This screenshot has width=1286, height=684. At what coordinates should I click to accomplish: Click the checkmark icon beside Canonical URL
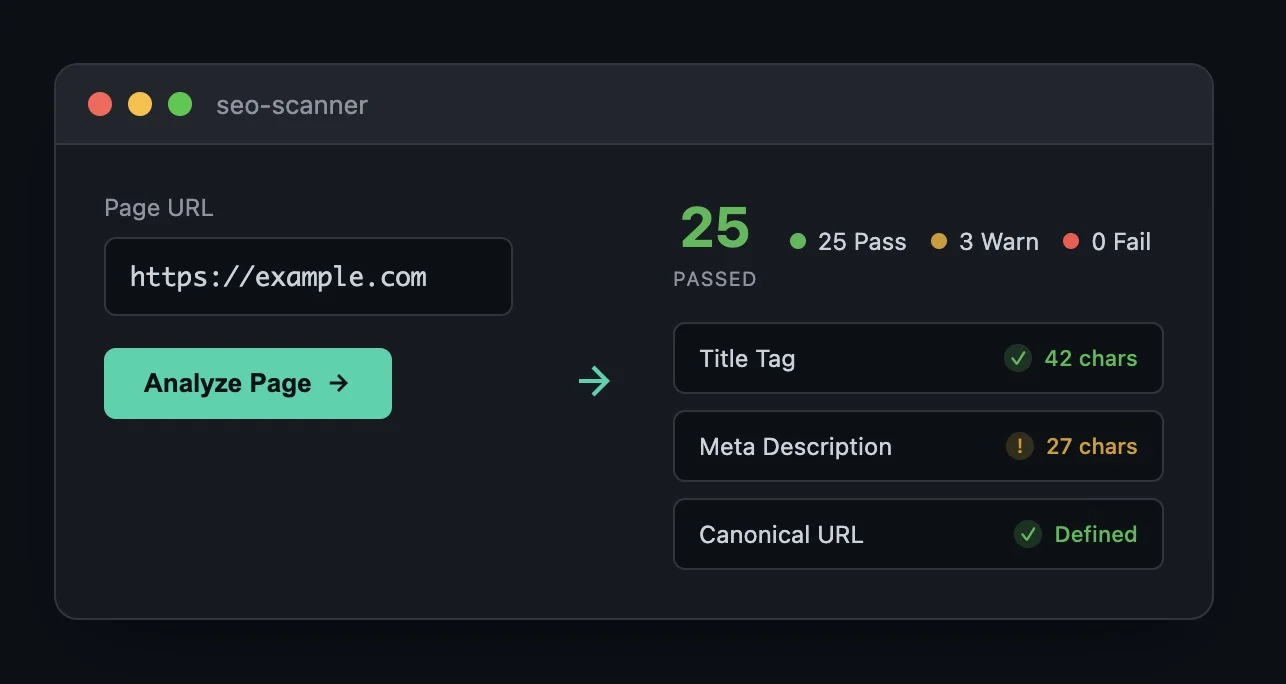tap(1027, 534)
